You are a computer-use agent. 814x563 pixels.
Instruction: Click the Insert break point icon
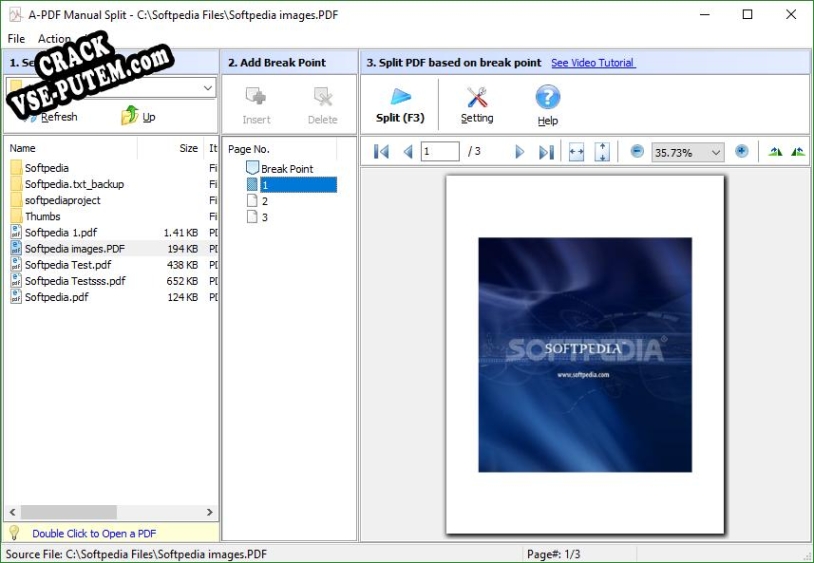(256, 97)
